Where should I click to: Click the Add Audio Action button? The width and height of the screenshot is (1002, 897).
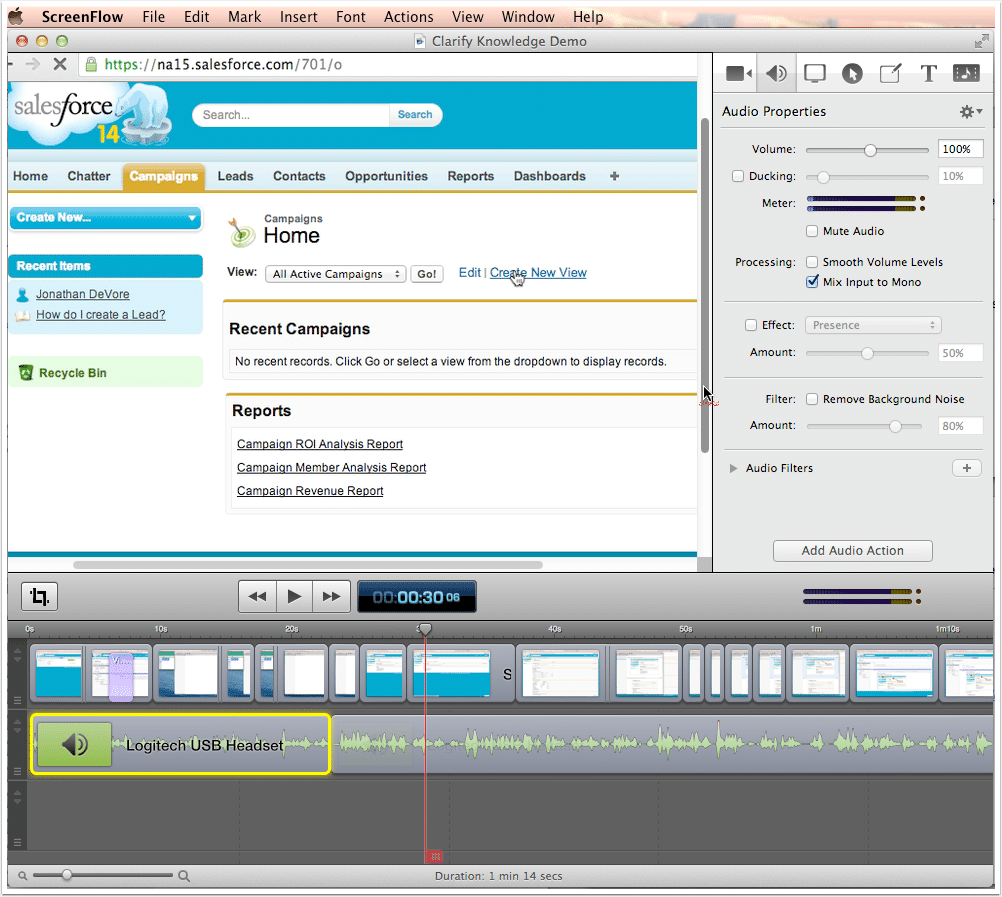[852, 551]
